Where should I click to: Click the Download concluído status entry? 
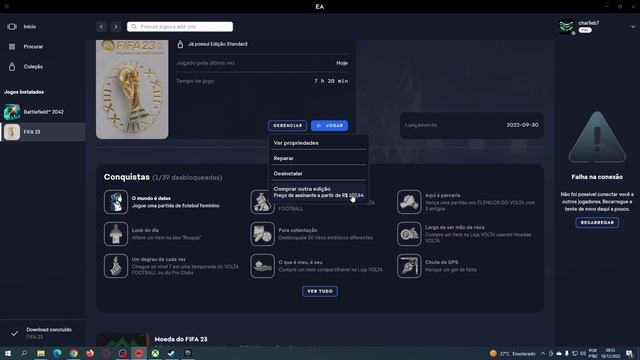pos(42,333)
